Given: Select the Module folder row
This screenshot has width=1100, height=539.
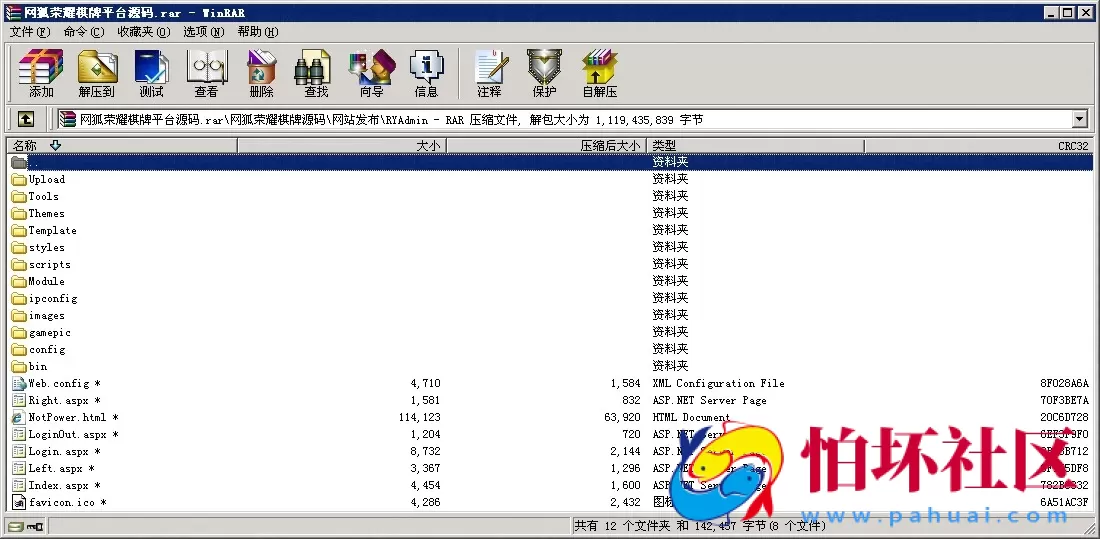Looking at the screenshot, I should pyautogui.click(x=550, y=281).
